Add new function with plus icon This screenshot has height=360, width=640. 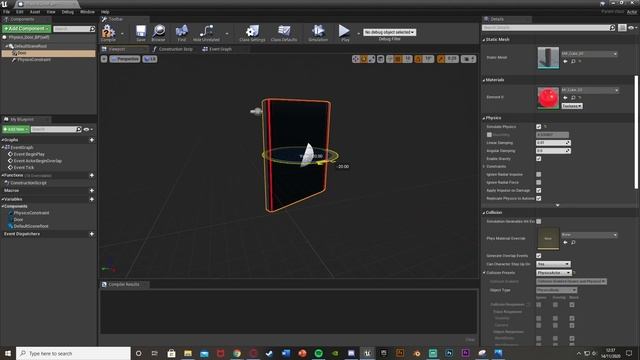(x=91, y=175)
